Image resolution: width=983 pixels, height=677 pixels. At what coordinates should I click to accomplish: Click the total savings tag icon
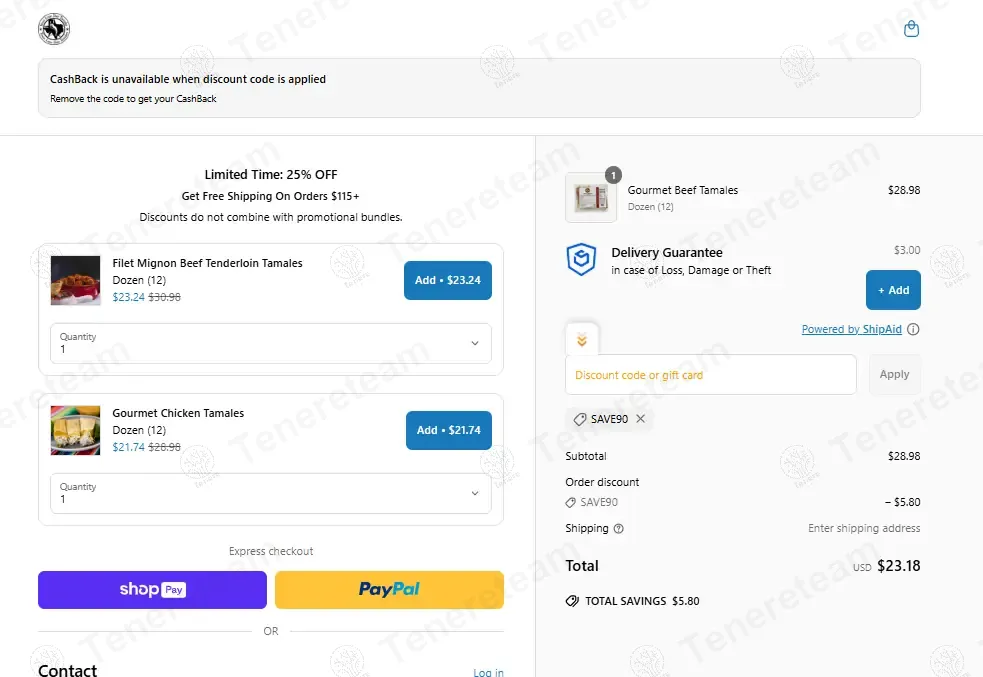pyautogui.click(x=572, y=601)
